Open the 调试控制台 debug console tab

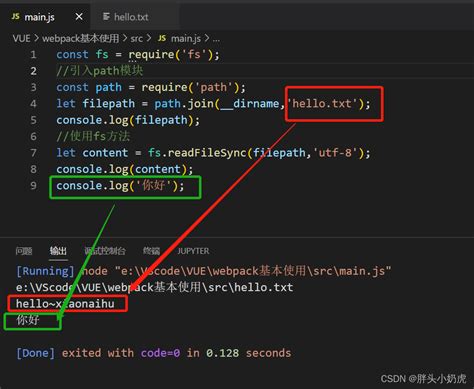[x=105, y=251]
